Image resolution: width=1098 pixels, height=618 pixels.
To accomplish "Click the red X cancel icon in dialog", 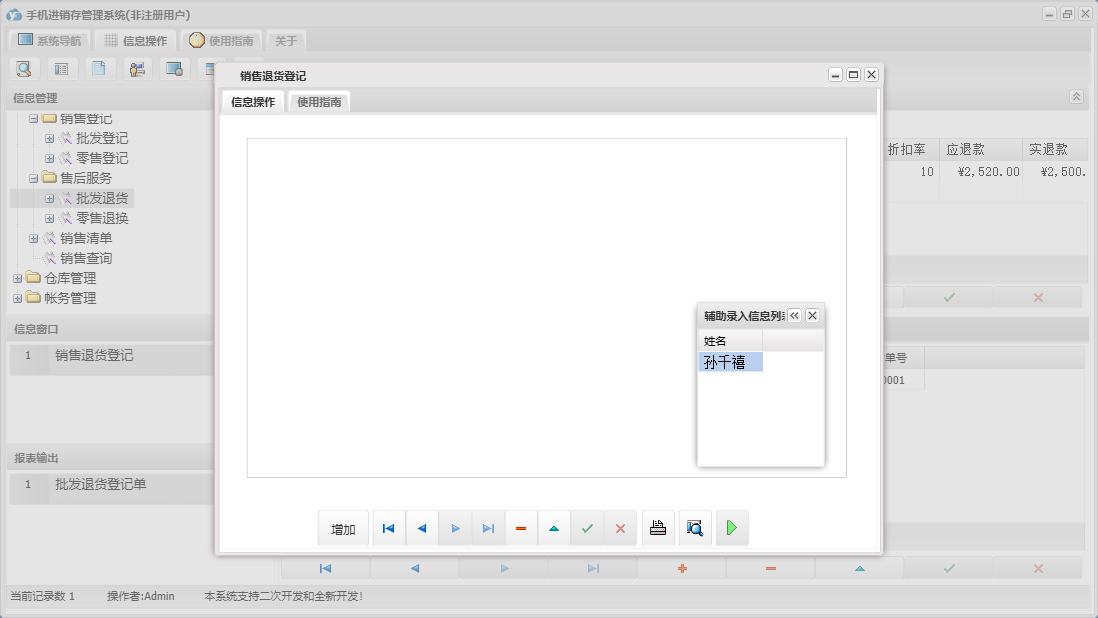I will tap(620, 528).
